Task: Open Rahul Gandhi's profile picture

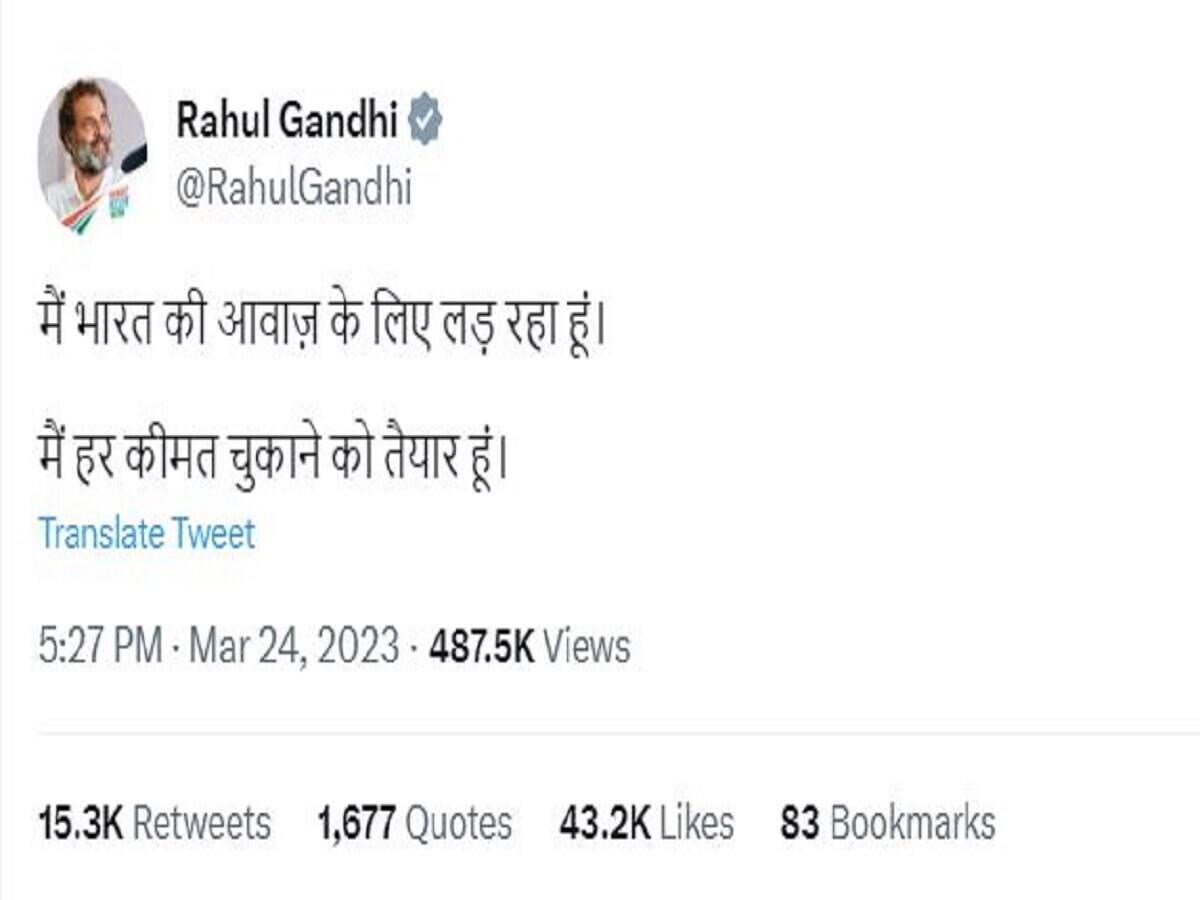Action: [92, 155]
